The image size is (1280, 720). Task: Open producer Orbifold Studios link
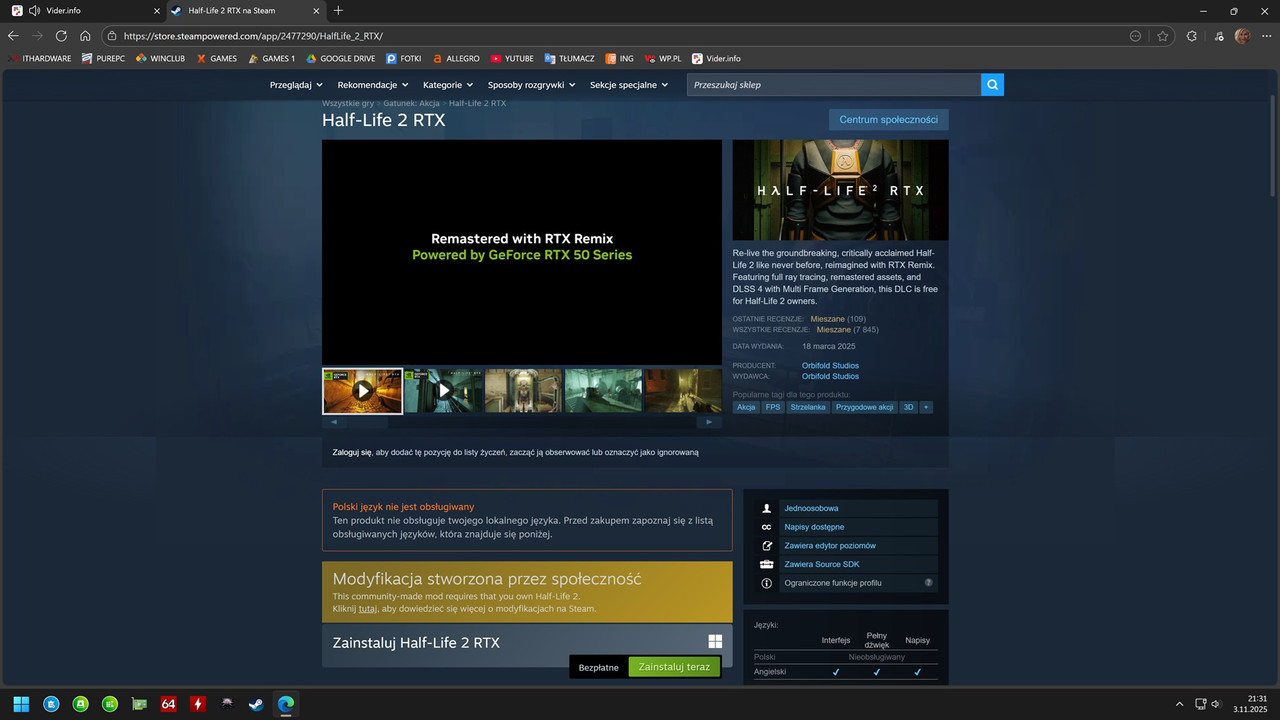pos(830,366)
